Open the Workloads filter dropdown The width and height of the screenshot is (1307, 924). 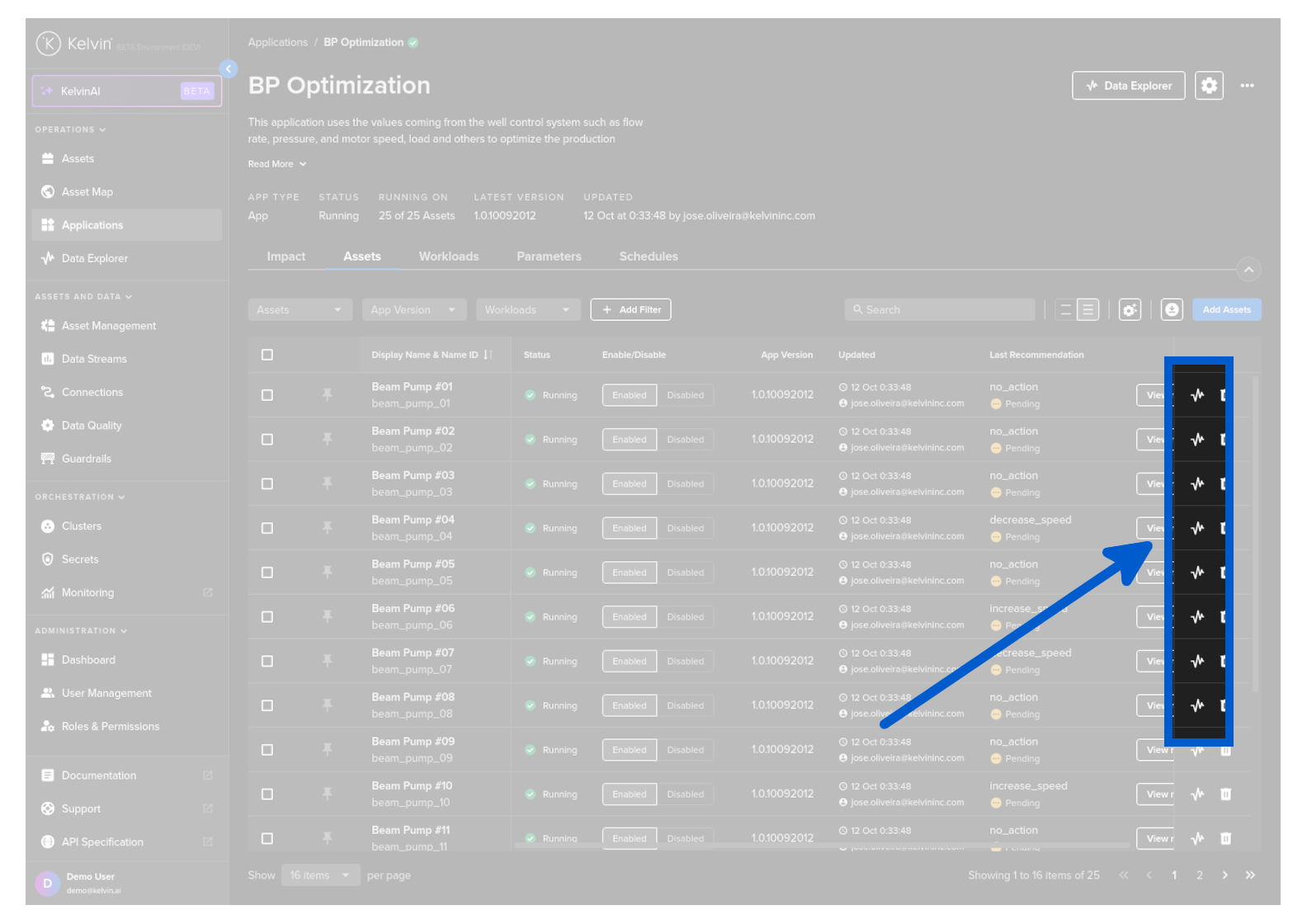click(527, 310)
